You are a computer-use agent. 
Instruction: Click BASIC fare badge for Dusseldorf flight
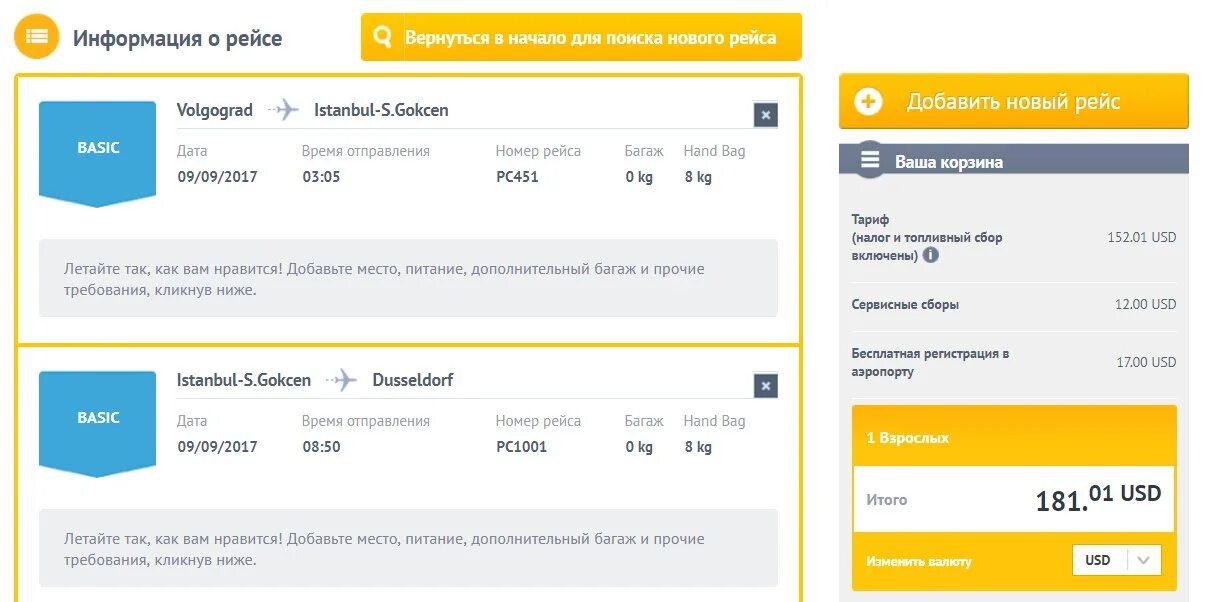pos(98,420)
